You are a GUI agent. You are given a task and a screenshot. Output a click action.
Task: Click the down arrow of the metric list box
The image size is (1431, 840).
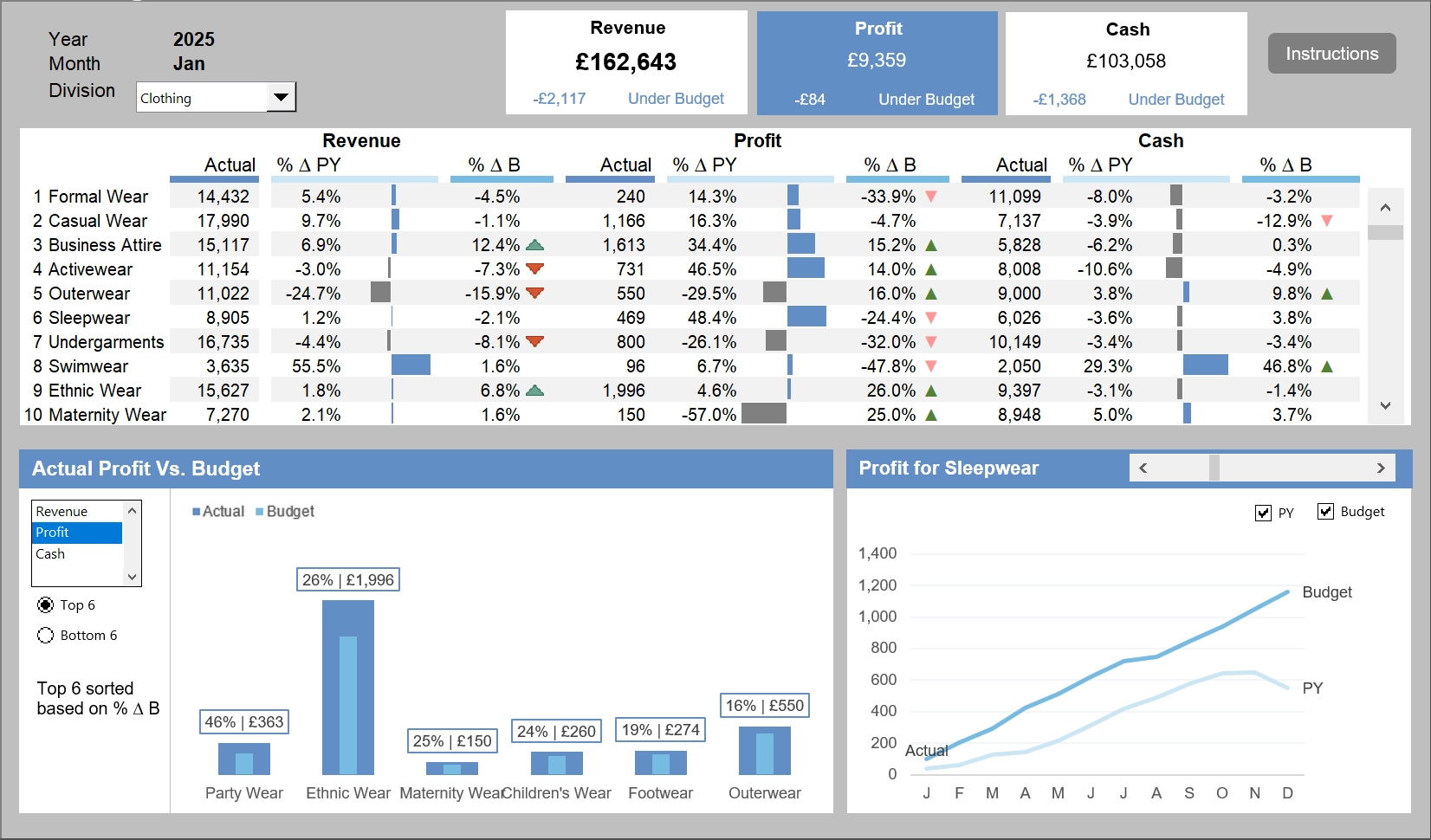[x=132, y=576]
